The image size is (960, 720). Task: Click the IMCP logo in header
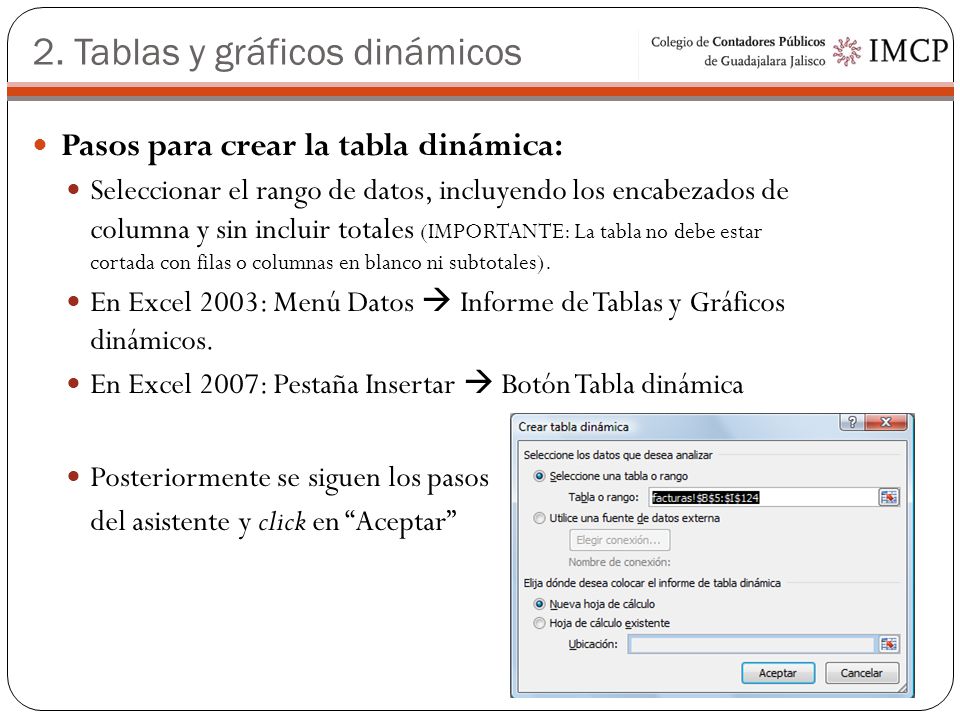(x=891, y=51)
